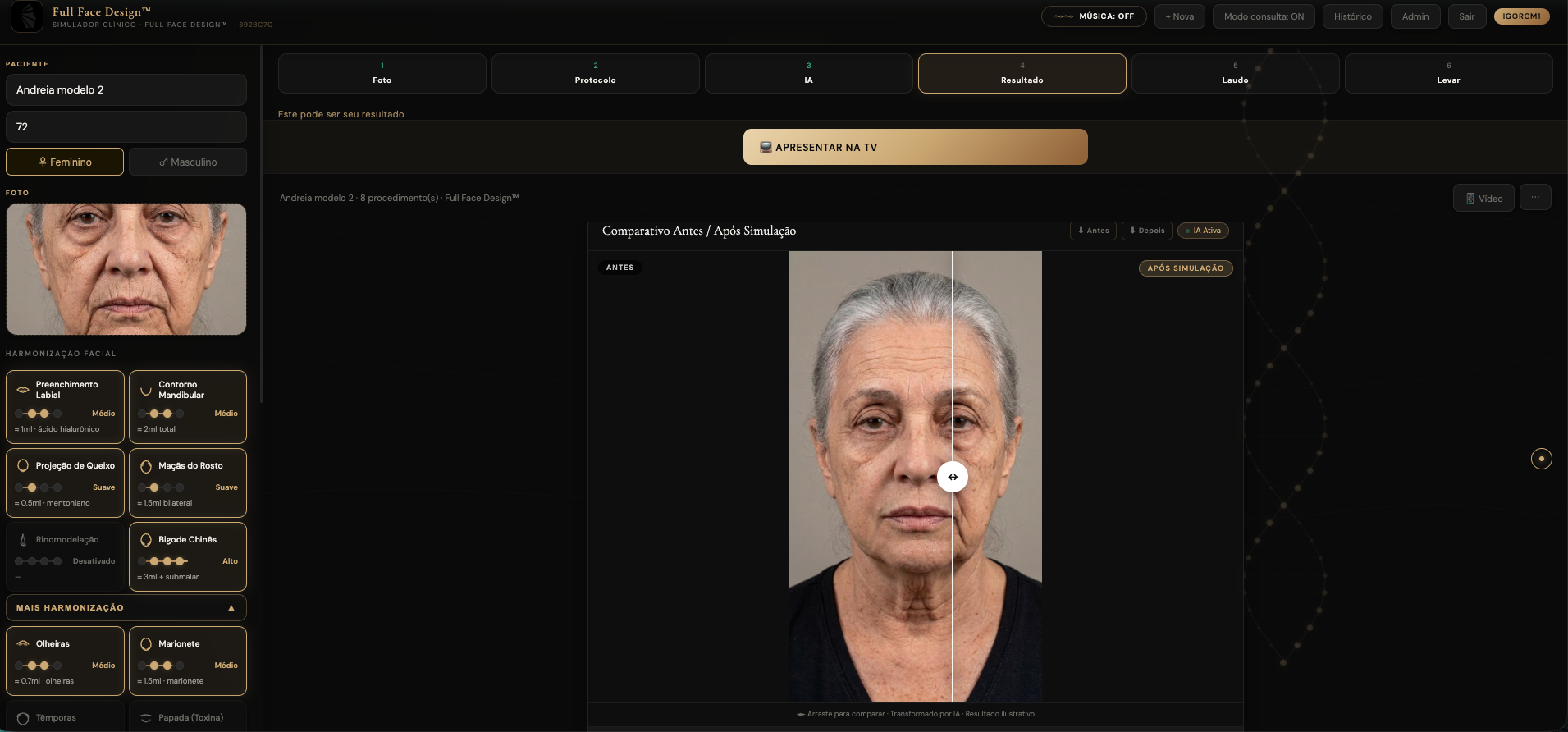Open the Admin page
The height and width of the screenshot is (732, 1568).
coord(1415,16)
